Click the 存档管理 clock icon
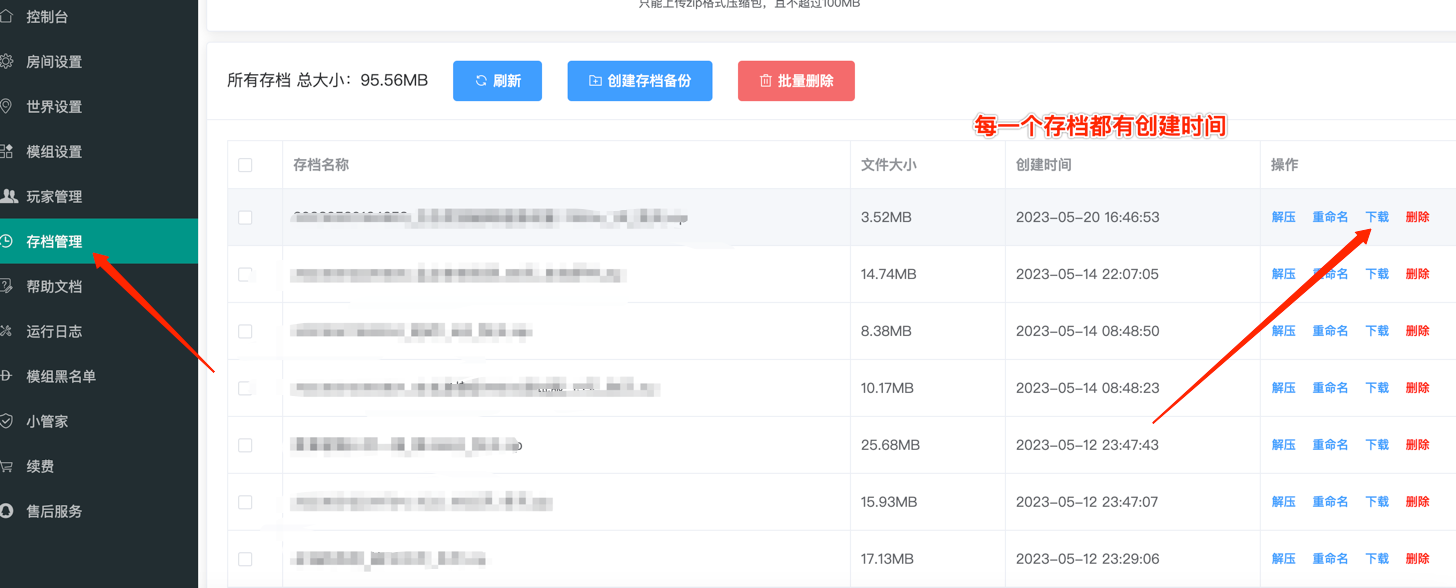This screenshot has height=588, width=1456. point(7,241)
